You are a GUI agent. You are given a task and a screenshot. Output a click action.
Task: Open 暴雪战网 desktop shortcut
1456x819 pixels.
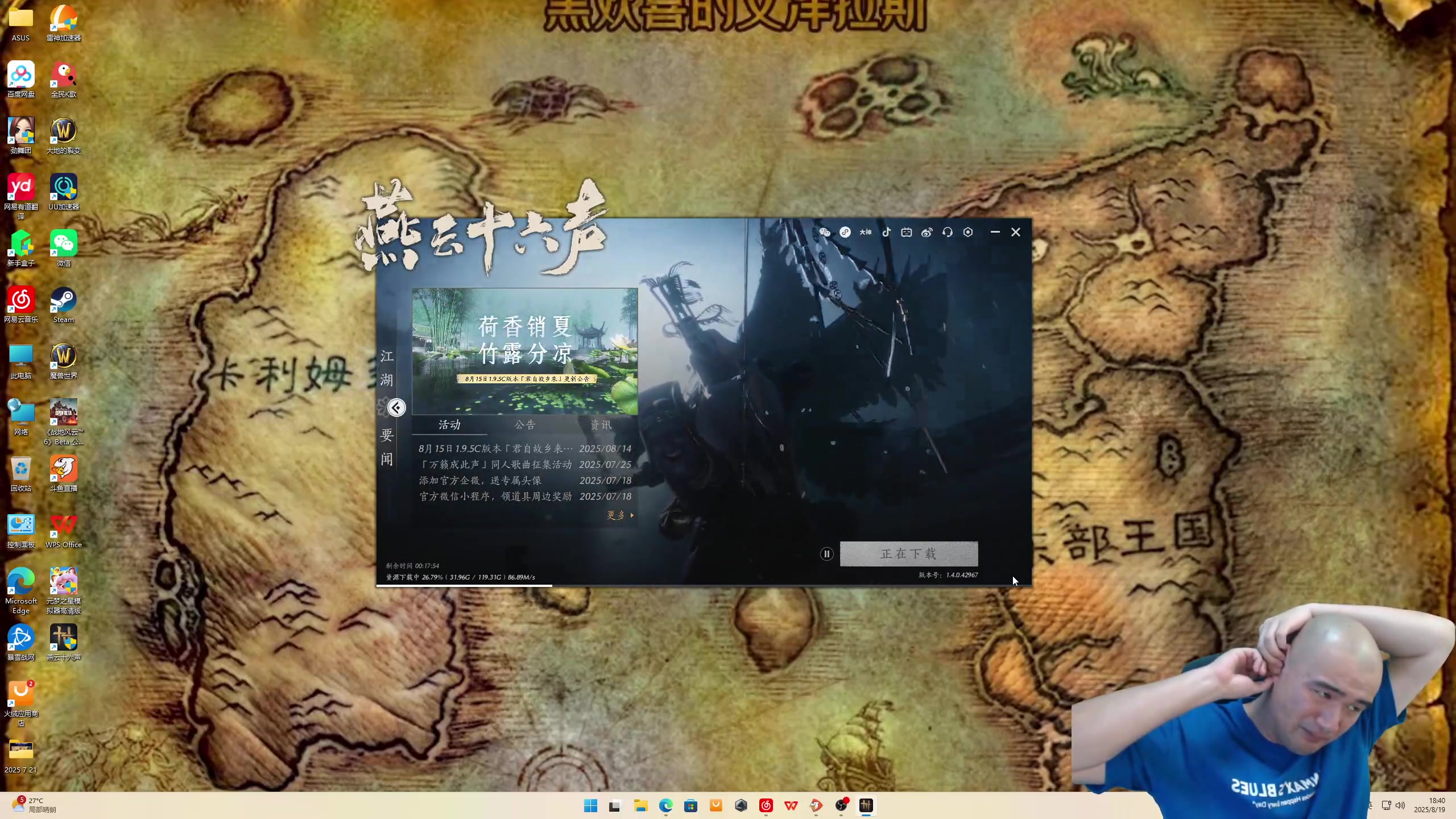tap(21, 643)
